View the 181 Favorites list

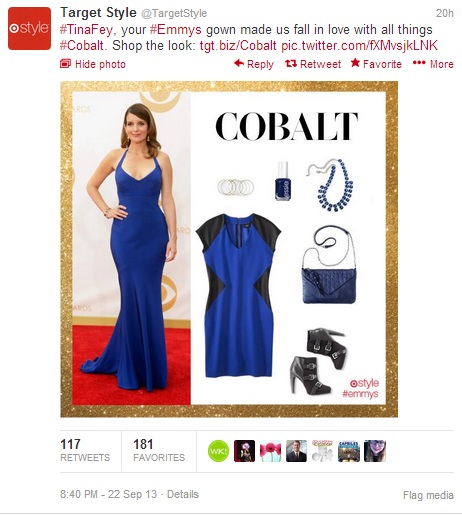point(159,450)
